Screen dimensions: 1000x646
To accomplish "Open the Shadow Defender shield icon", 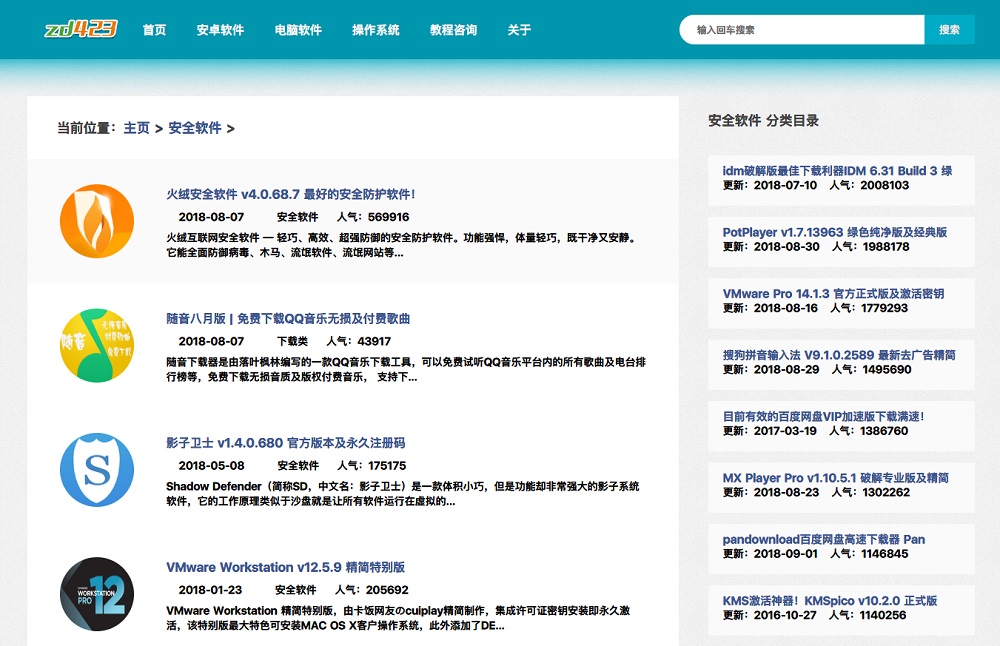I will coord(97,470).
